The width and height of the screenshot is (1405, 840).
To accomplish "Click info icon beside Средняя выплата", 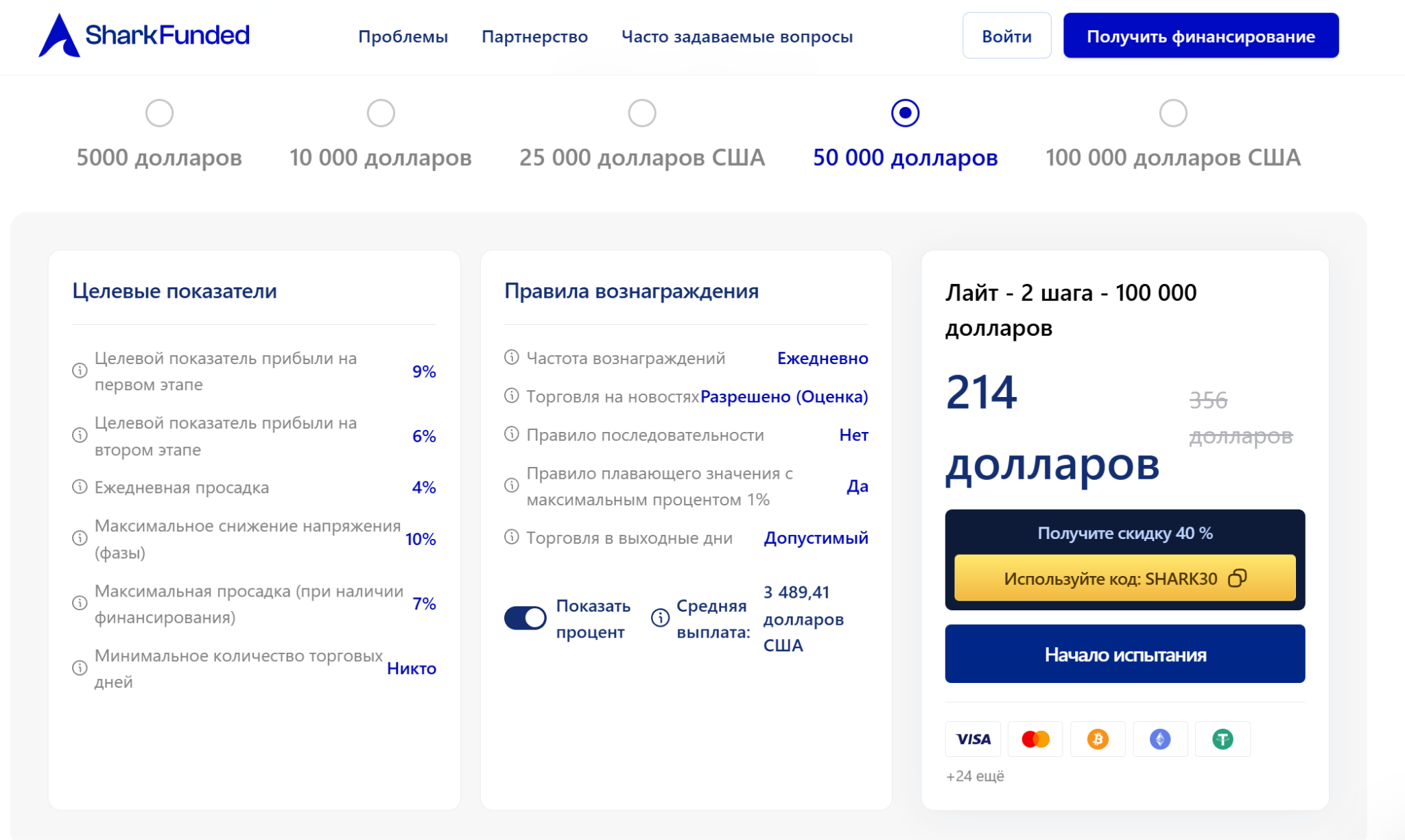I will [660, 618].
